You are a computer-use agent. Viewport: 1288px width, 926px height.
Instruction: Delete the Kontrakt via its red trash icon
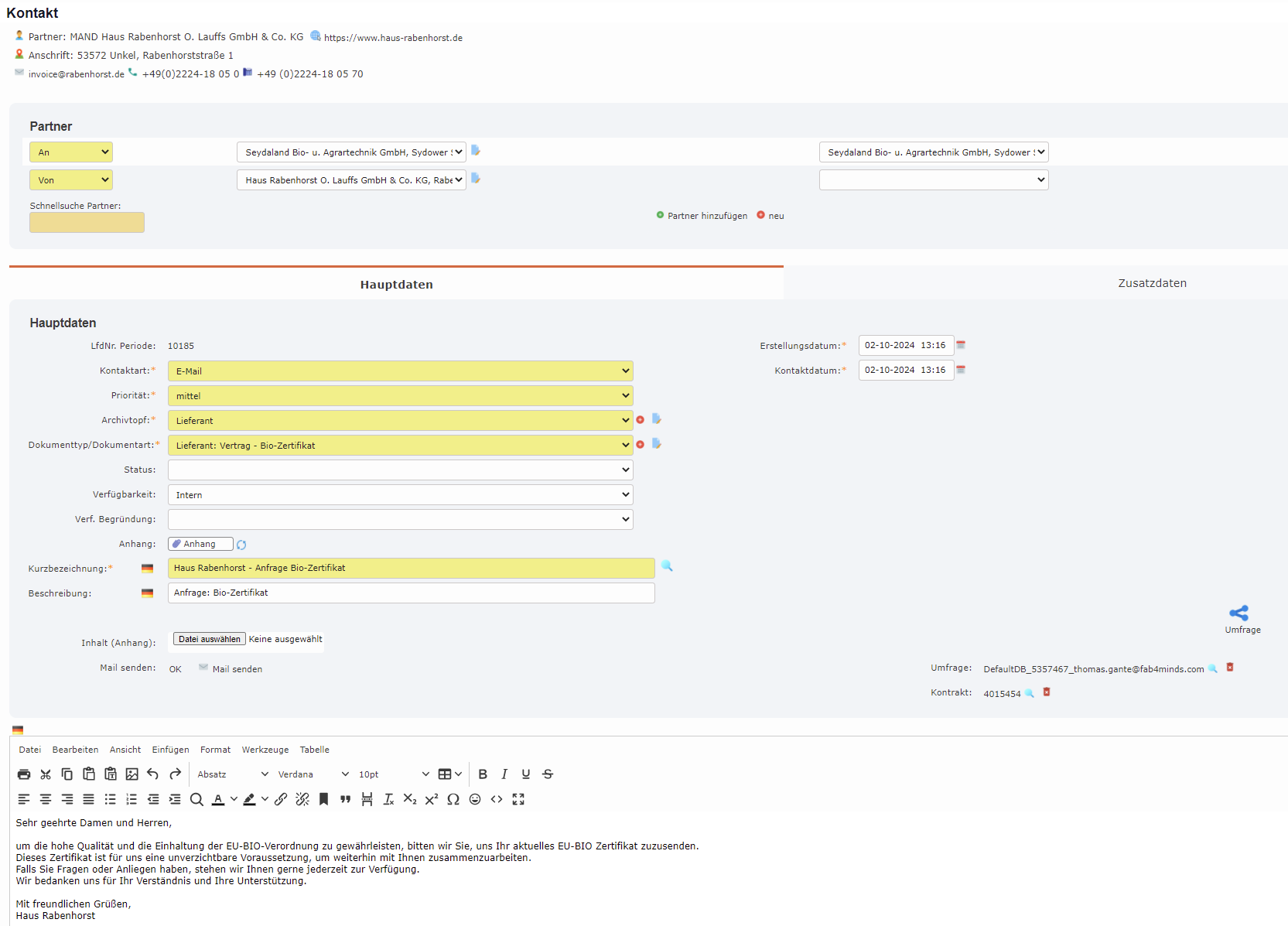click(x=1047, y=692)
